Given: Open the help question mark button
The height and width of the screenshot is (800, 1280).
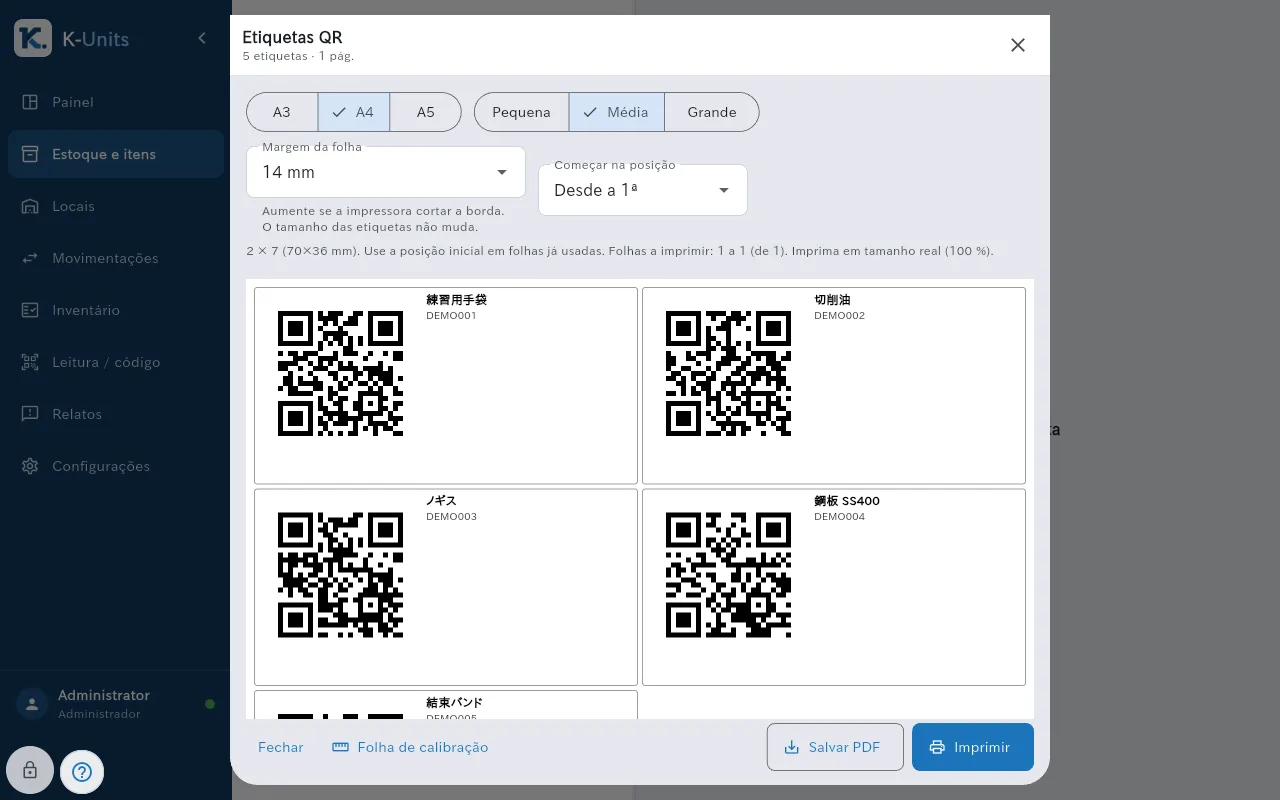Looking at the screenshot, I should [x=82, y=772].
